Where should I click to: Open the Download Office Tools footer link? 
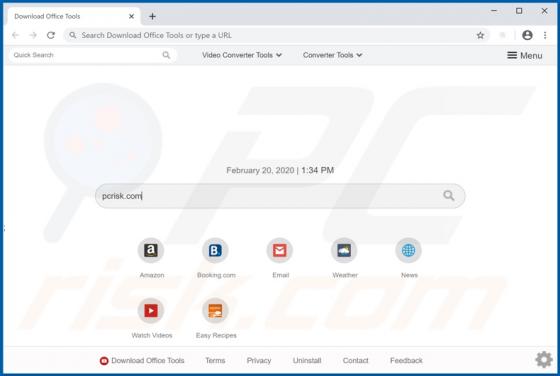[142, 361]
